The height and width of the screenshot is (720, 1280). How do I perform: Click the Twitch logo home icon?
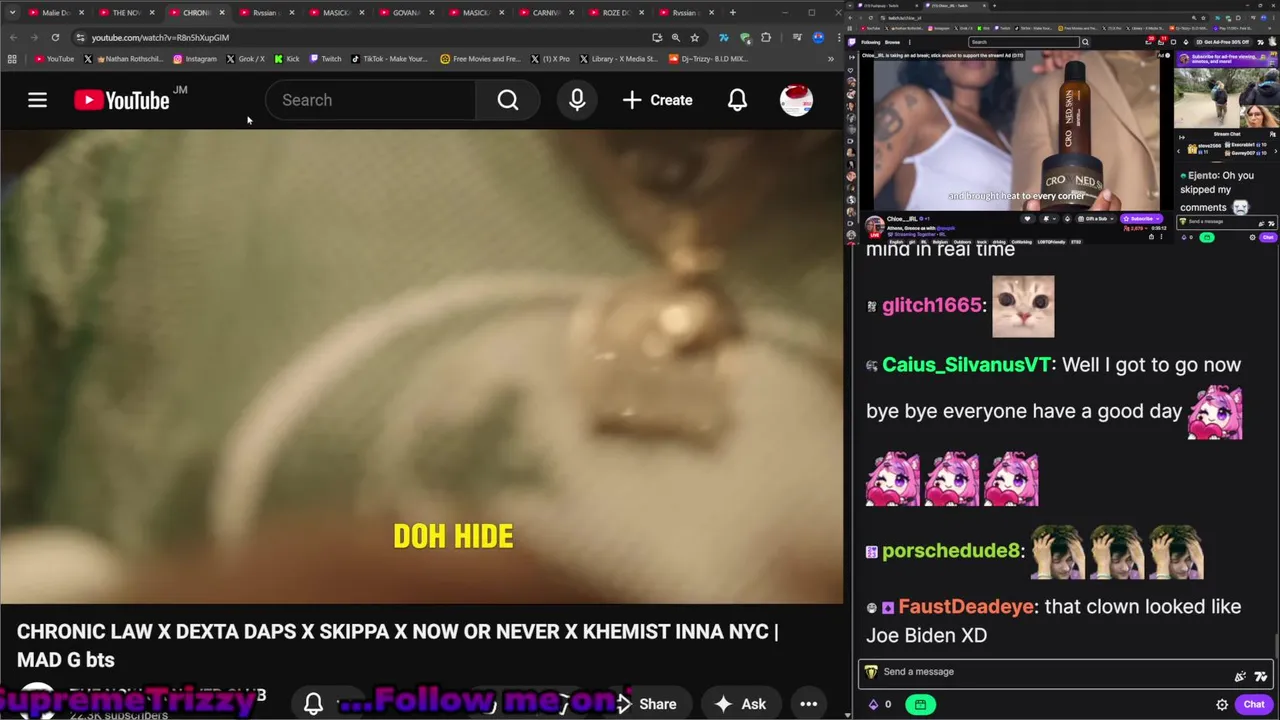(x=852, y=42)
